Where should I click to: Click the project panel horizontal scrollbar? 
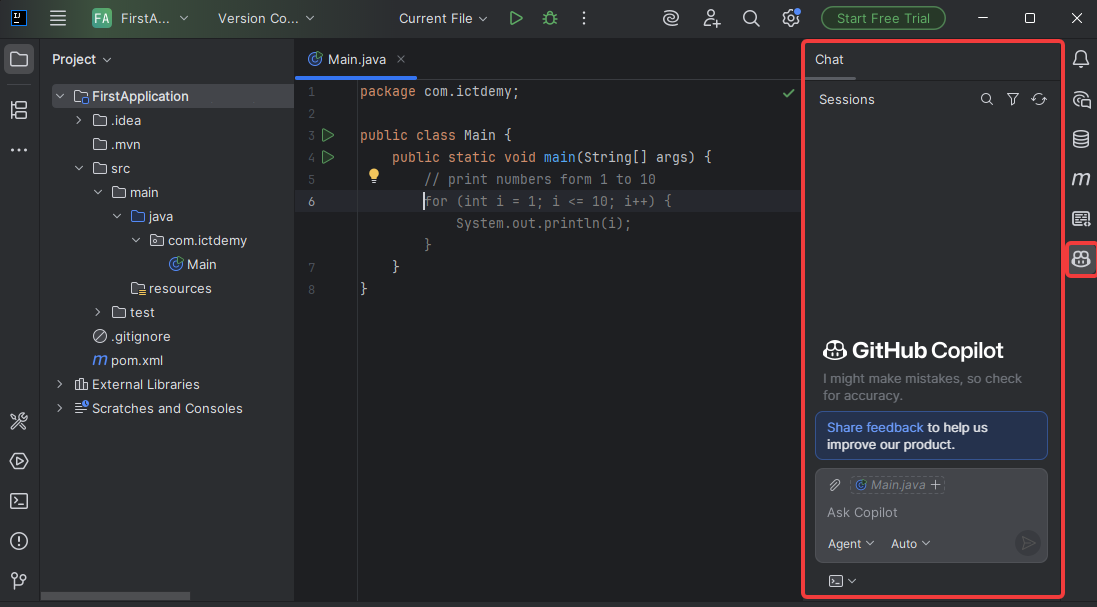(115, 597)
